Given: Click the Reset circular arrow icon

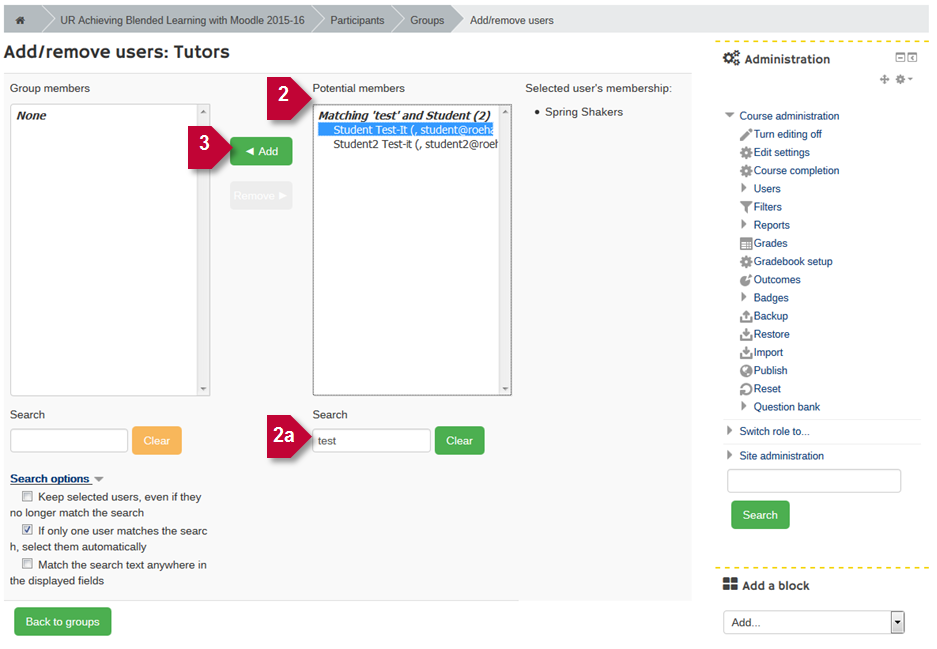Looking at the screenshot, I should 746,389.
